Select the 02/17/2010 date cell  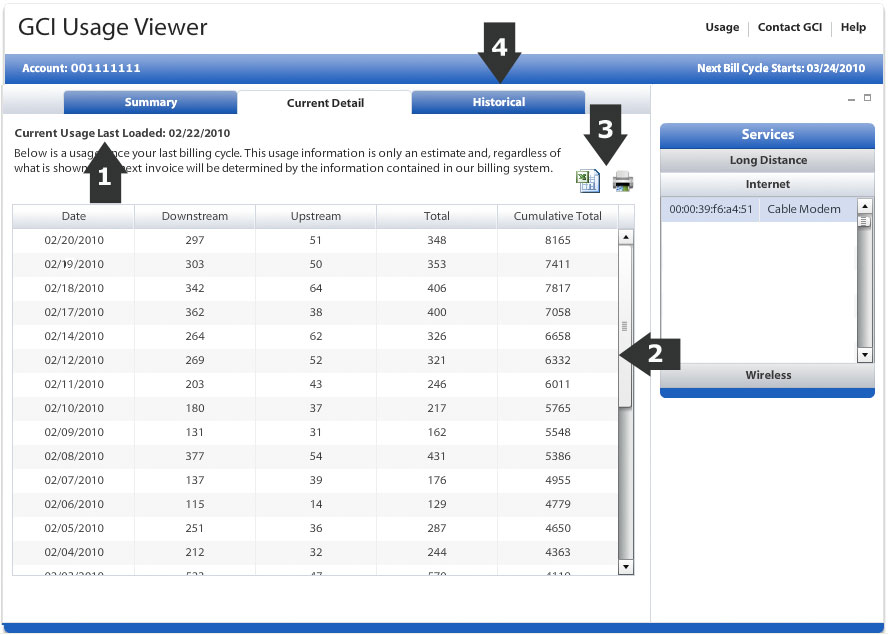74,312
